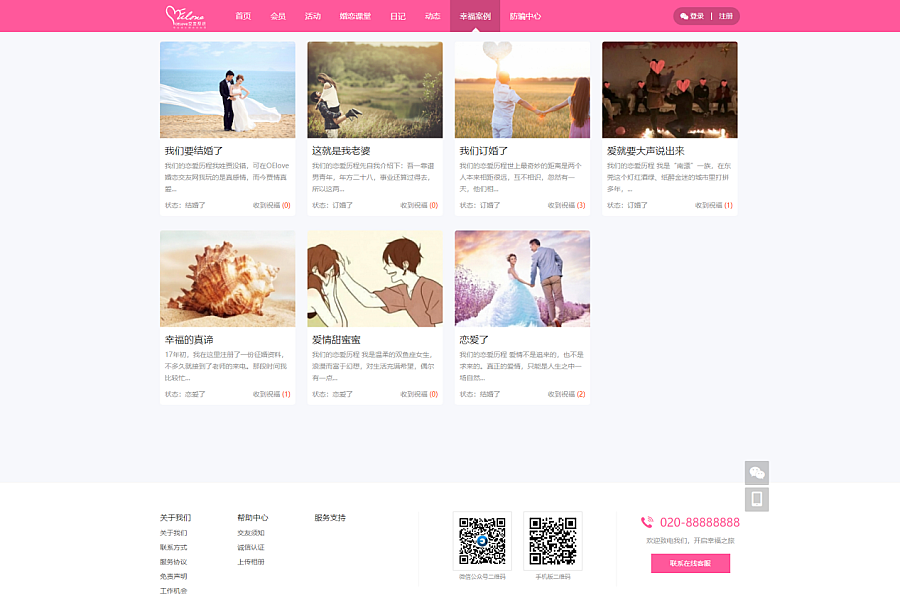Open the 工作机会 footer link
Screen dimensions: 900x600
[173, 591]
